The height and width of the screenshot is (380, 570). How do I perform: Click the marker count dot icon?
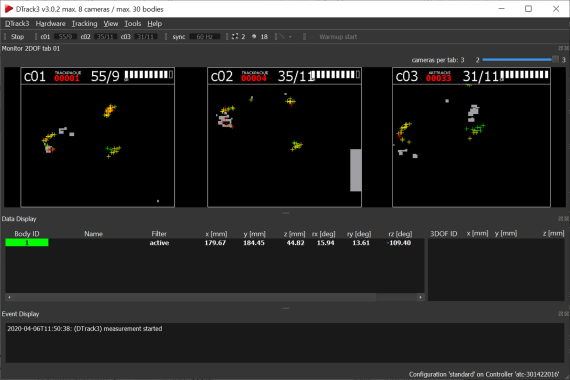tap(254, 36)
